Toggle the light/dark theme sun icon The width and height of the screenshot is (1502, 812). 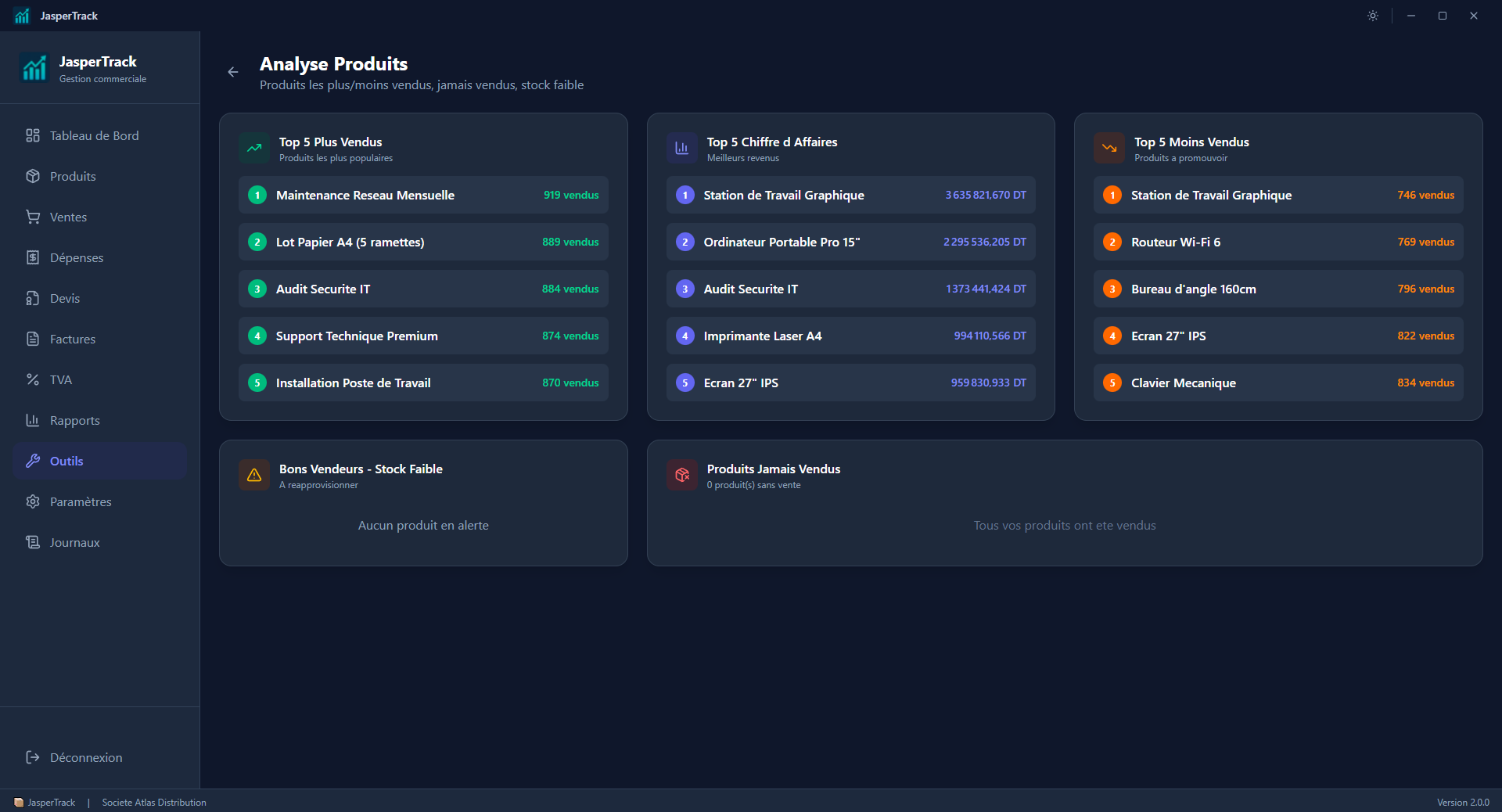click(x=1373, y=16)
